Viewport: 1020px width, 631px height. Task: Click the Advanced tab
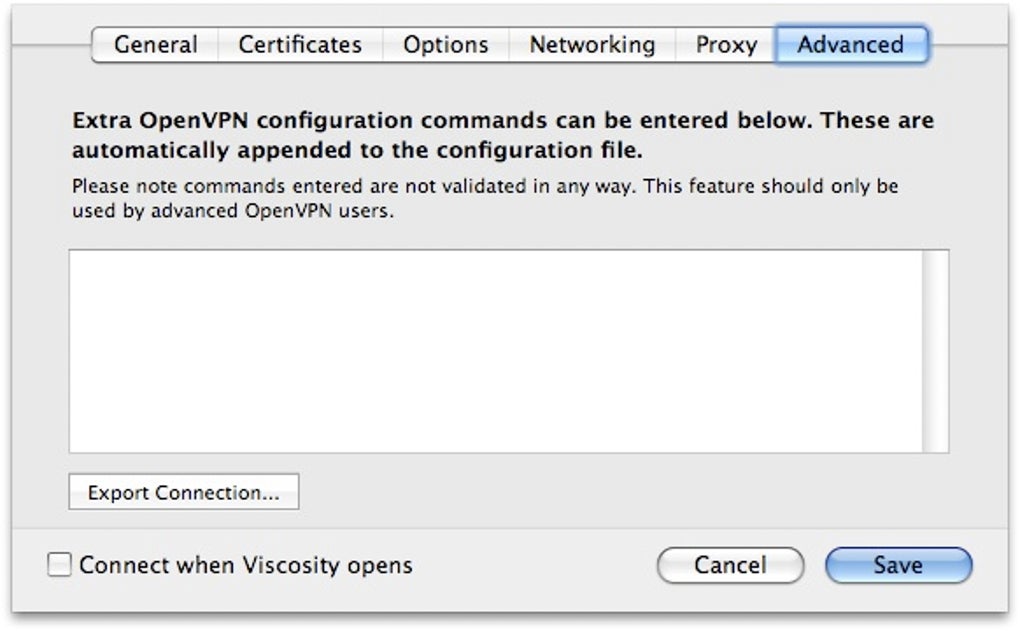tap(850, 45)
